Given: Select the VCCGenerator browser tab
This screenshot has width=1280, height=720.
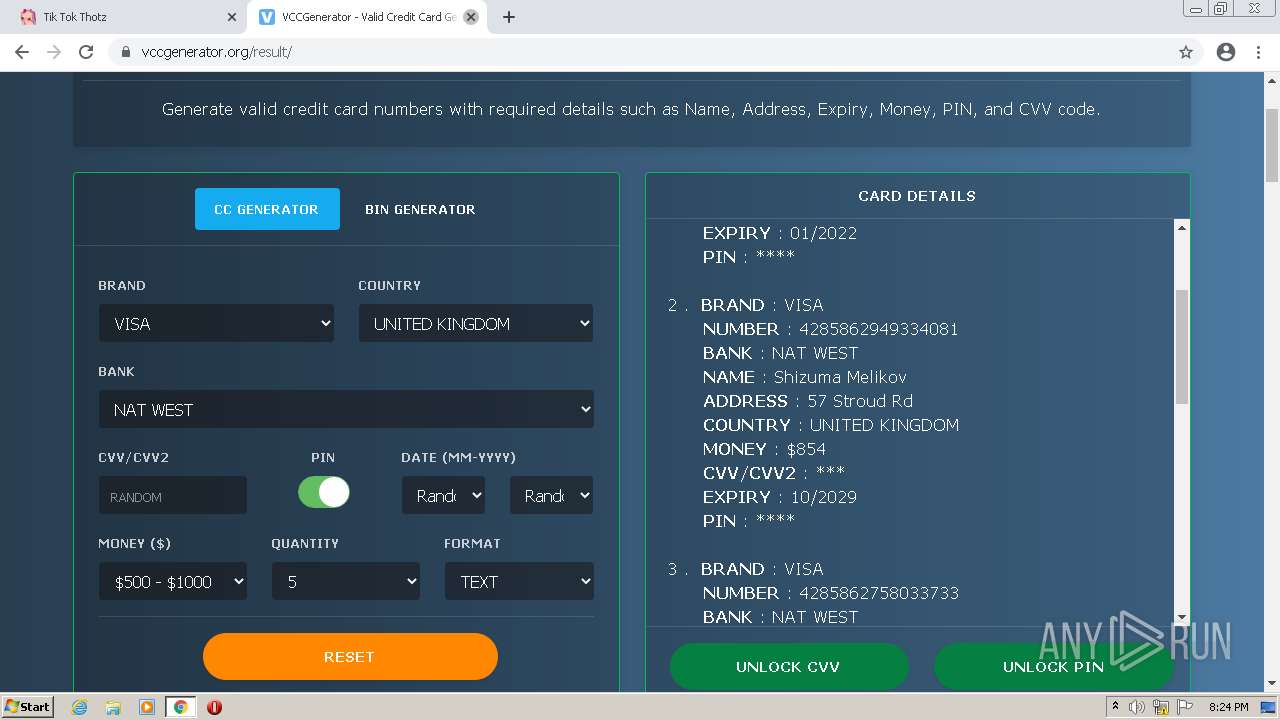Looking at the screenshot, I should point(367,17).
